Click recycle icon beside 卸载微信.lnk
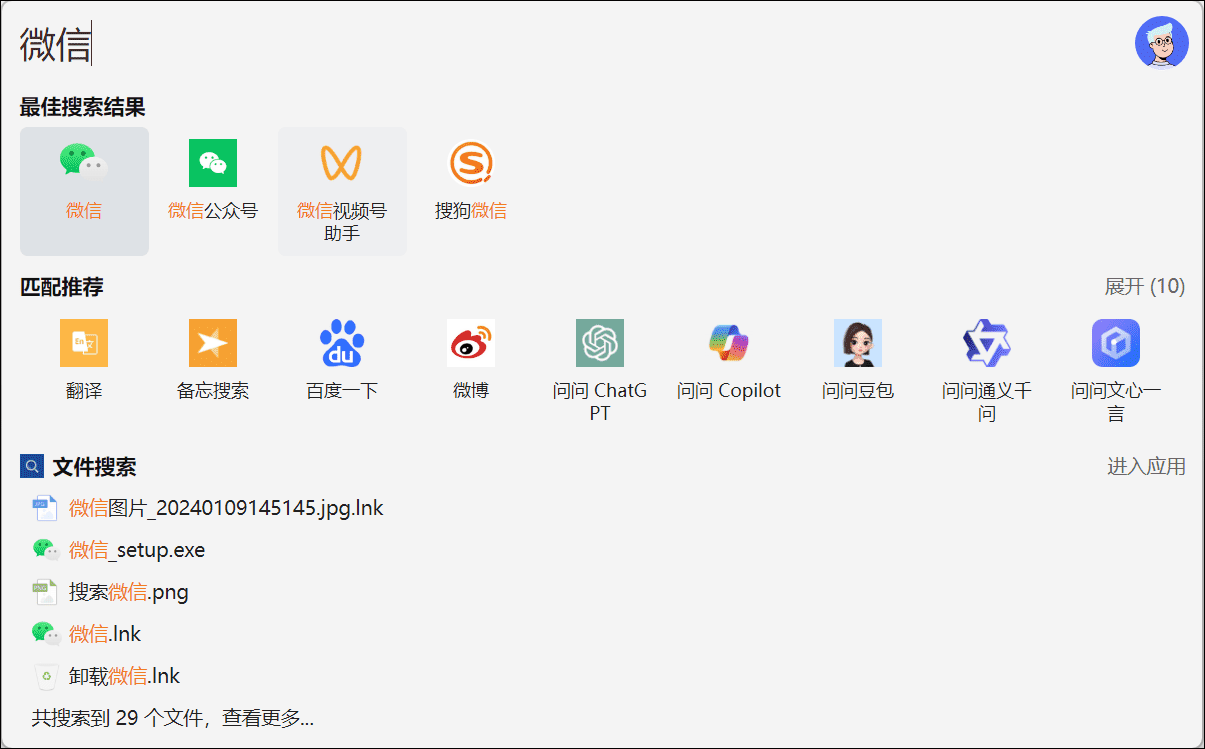This screenshot has height=749, width=1205. tap(45, 676)
